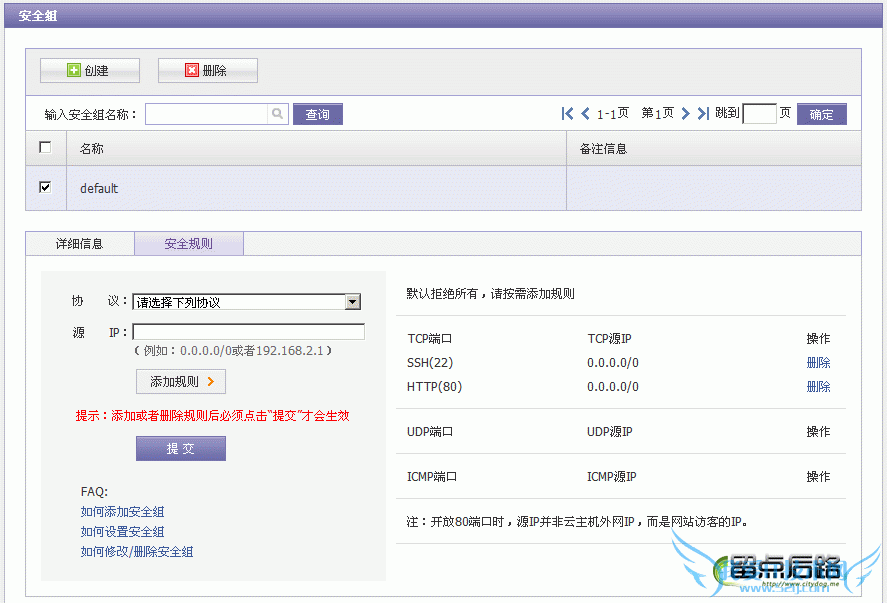The height and width of the screenshot is (603, 887).
Task: Open the 请选择下列协议 protocol dropdown
Action: click(246, 302)
